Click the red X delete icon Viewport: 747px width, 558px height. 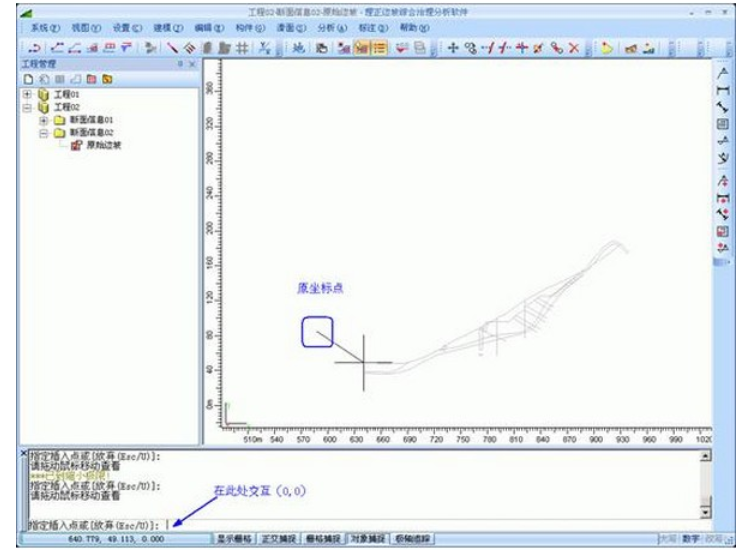pyautogui.click(x=574, y=48)
